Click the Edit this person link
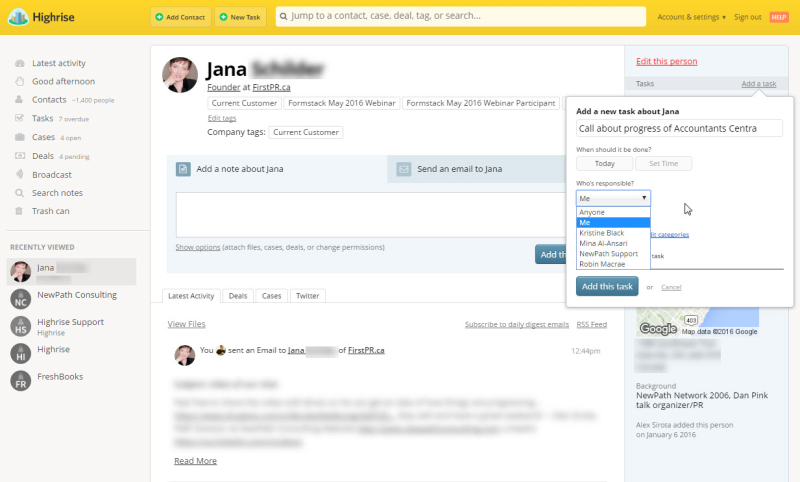This screenshot has height=482, width=800. pyautogui.click(x=666, y=61)
